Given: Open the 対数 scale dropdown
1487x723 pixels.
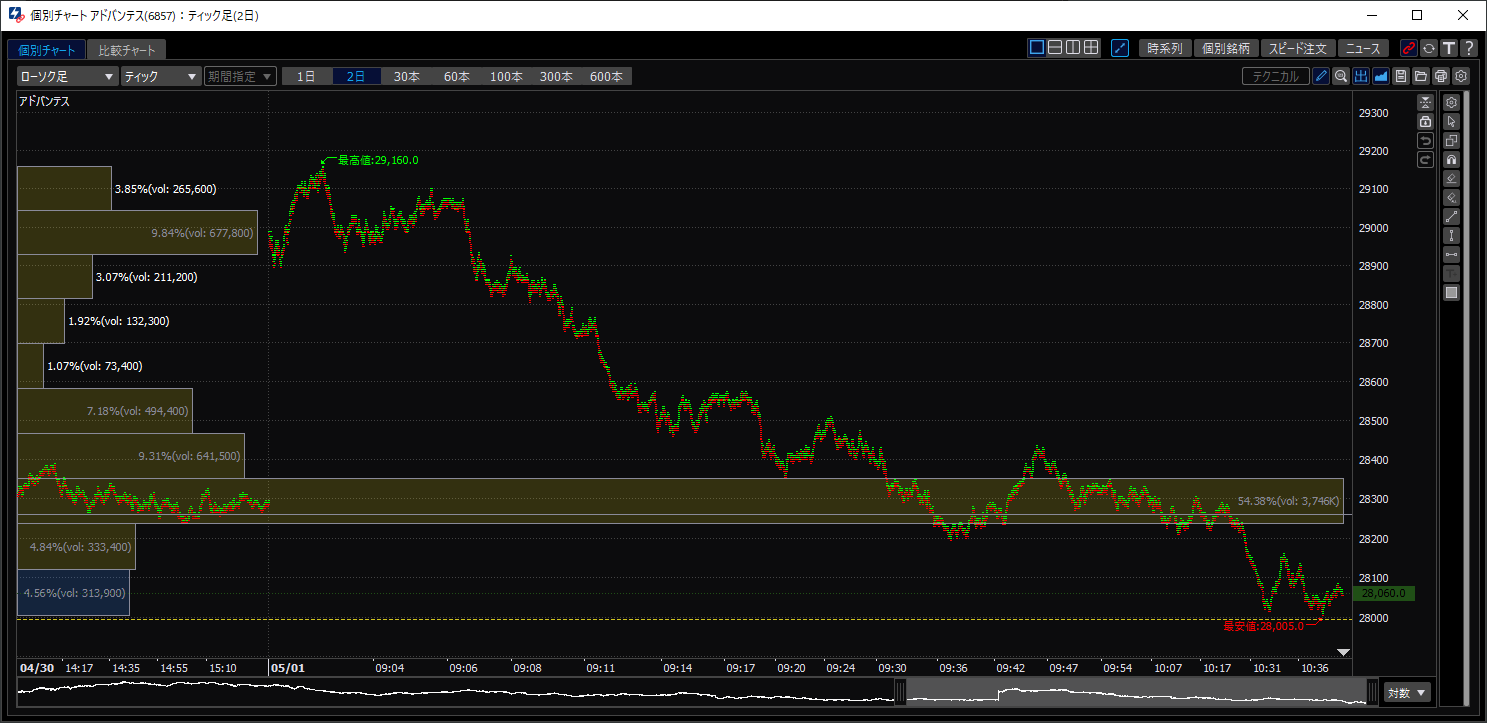Looking at the screenshot, I should [1408, 692].
